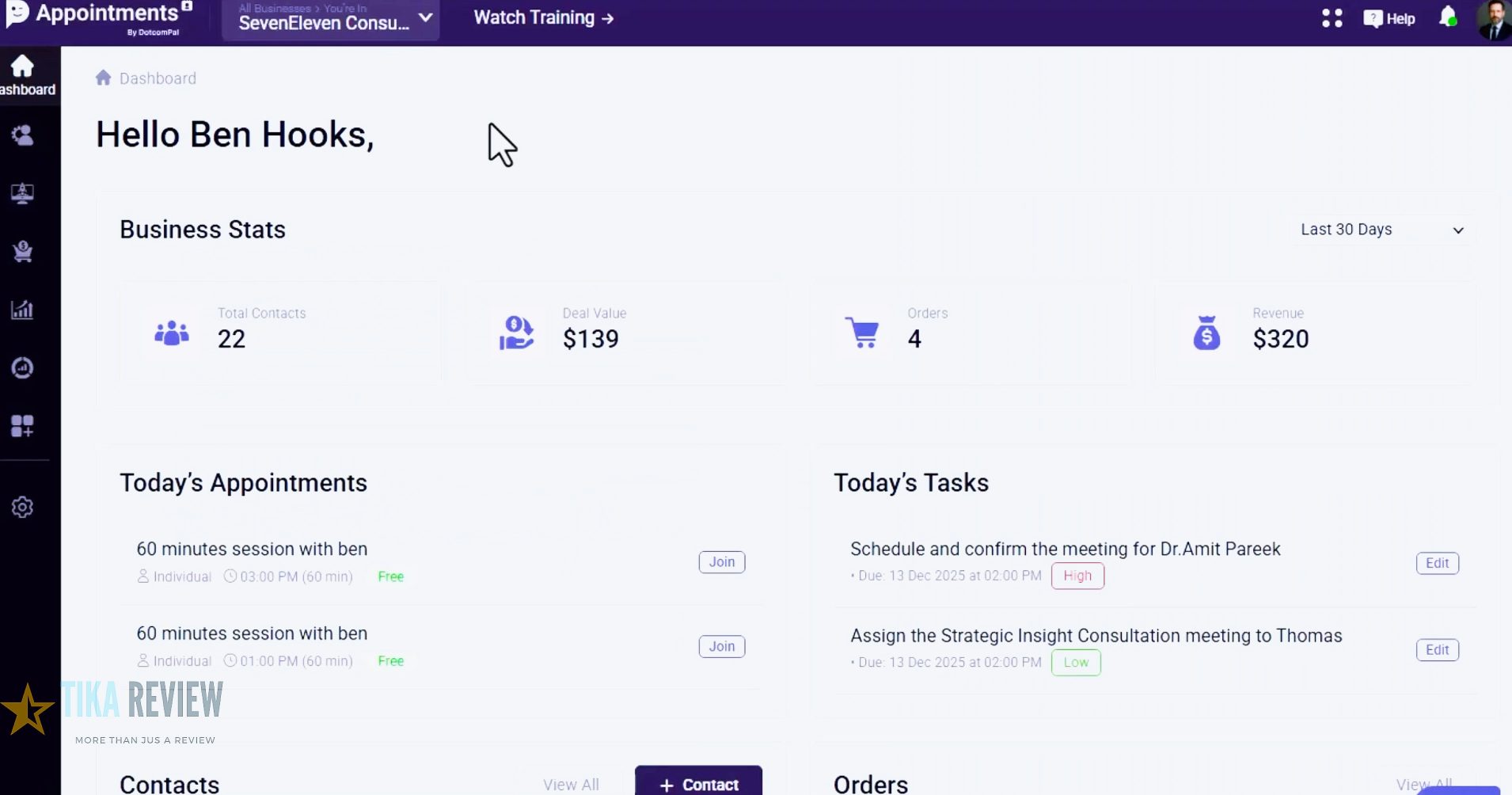The width and height of the screenshot is (1512, 795).
Task: Click View All in Contacts section
Action: point(571,785)
